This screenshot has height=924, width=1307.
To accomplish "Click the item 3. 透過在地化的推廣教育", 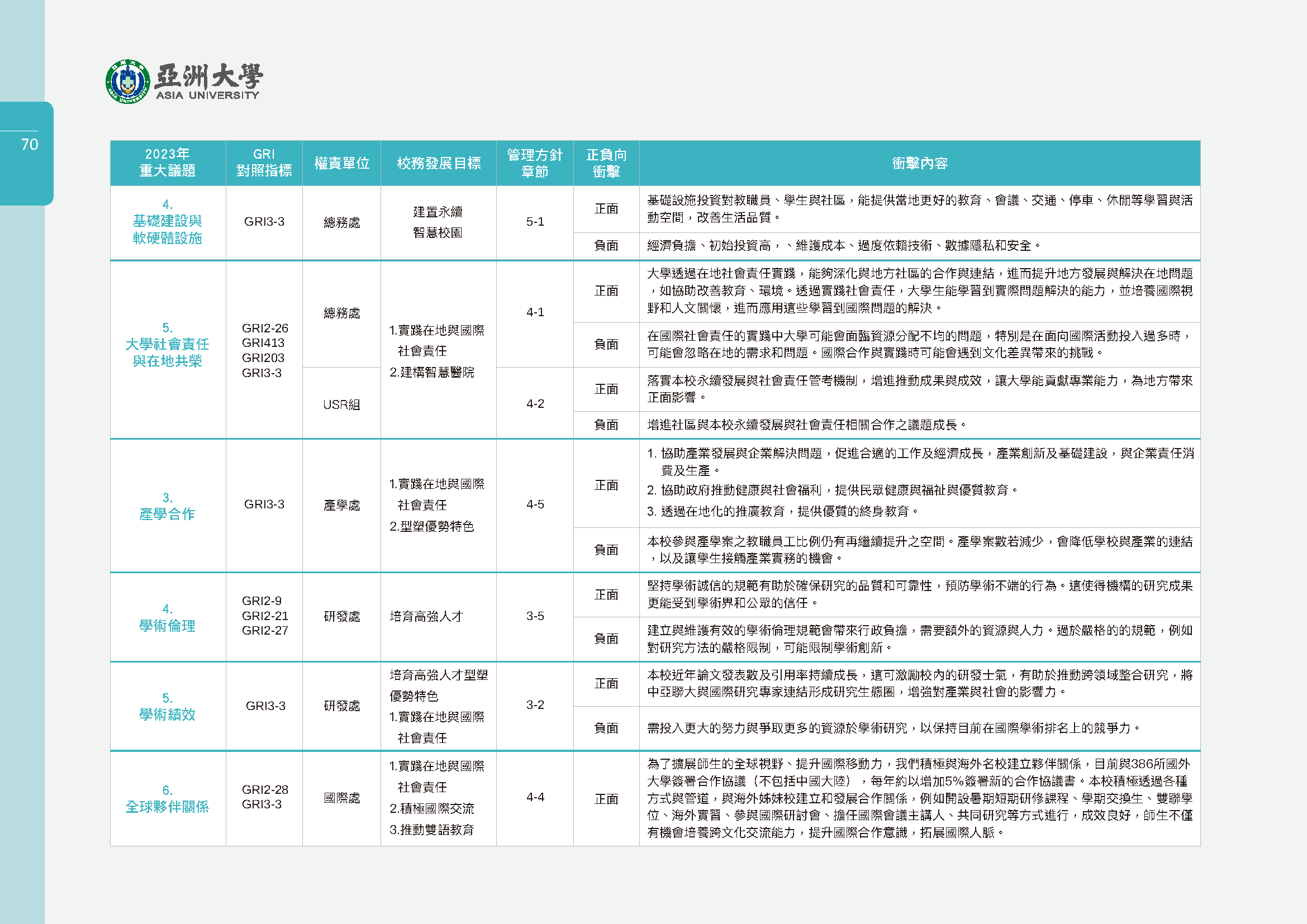I will coord(783,512).
